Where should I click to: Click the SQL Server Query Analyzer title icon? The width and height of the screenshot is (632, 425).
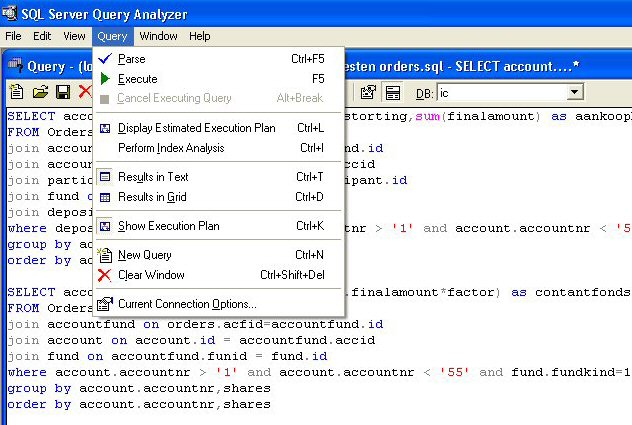click(9, 13)
